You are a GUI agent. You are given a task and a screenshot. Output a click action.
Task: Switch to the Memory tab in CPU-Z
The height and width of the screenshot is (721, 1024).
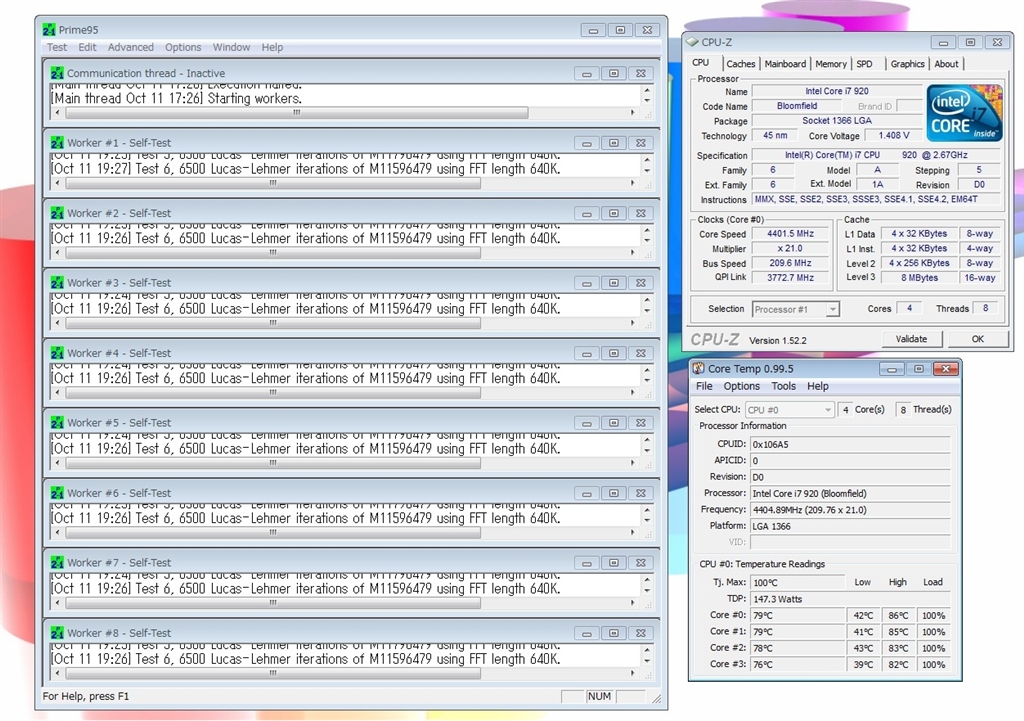[x=831, y=64]
